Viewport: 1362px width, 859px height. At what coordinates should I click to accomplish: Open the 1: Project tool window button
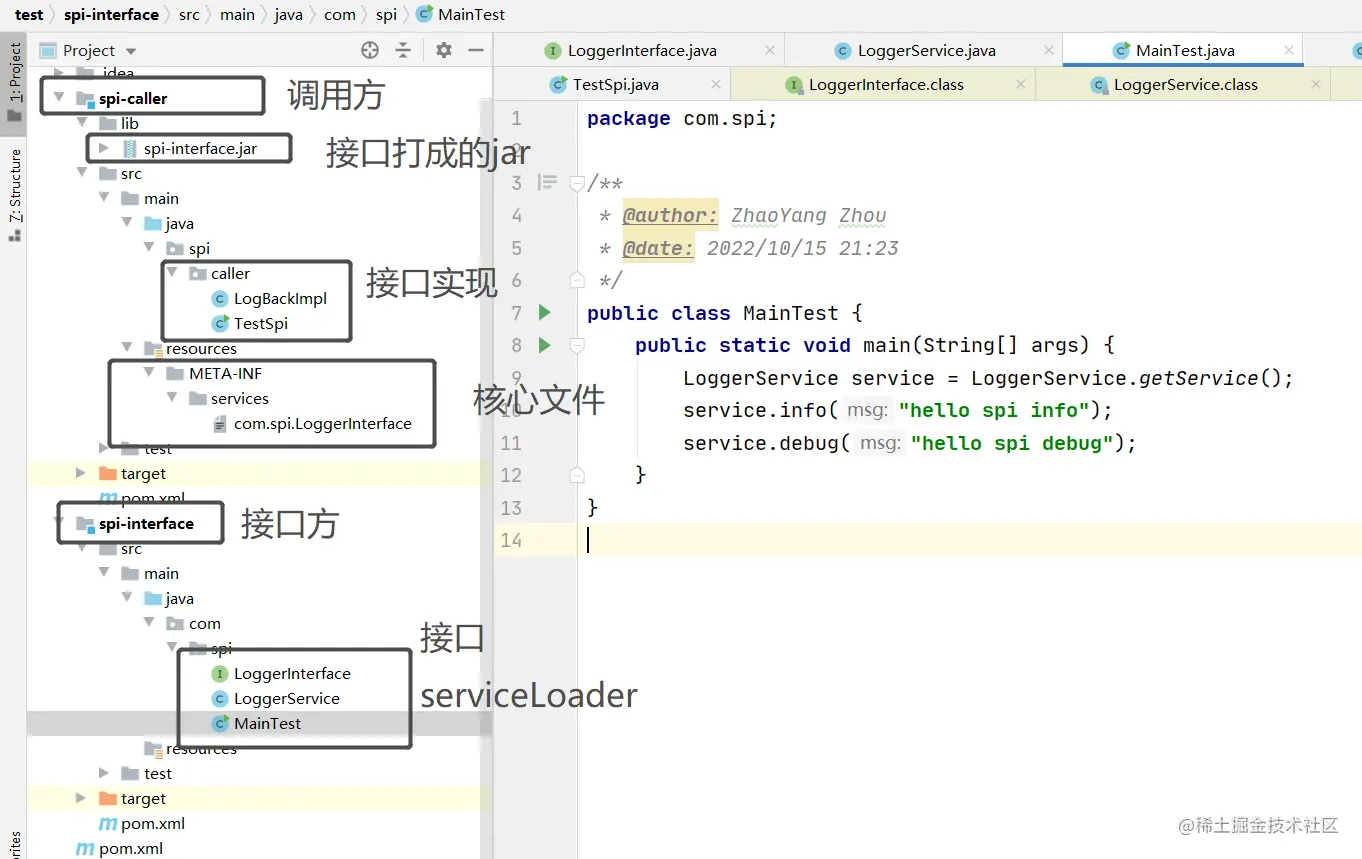click(14, 82)
